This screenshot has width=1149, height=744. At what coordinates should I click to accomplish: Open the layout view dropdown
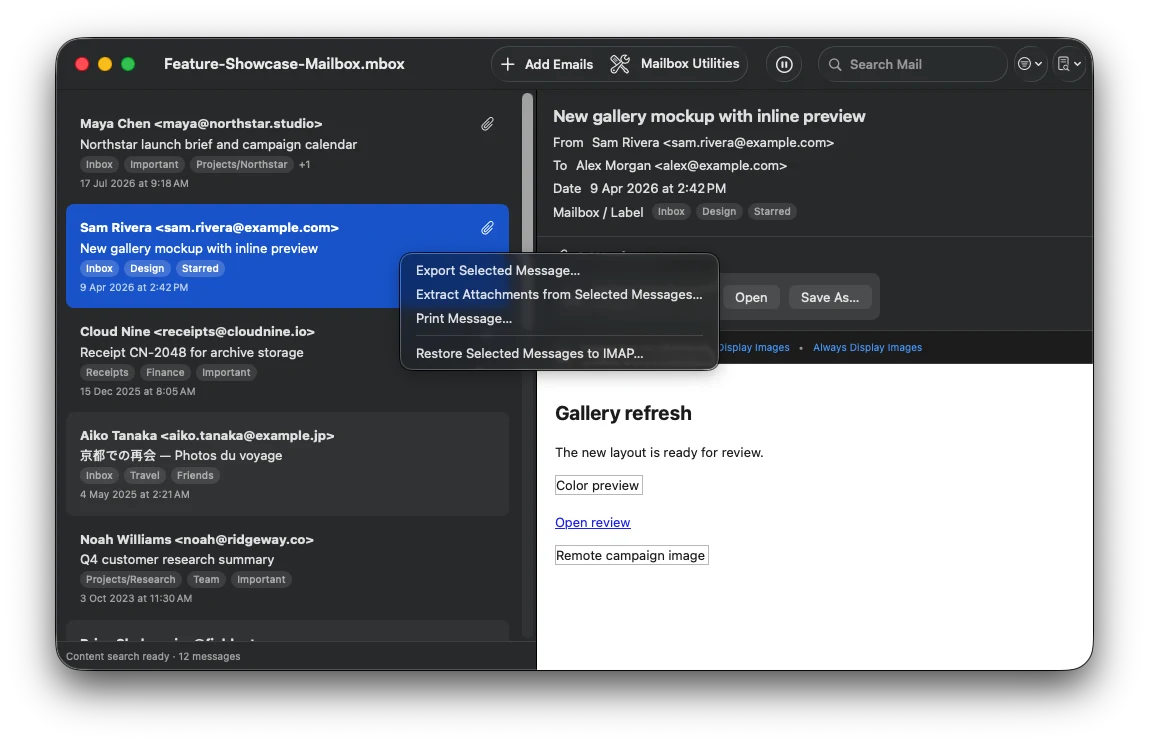coord(1069,64)
